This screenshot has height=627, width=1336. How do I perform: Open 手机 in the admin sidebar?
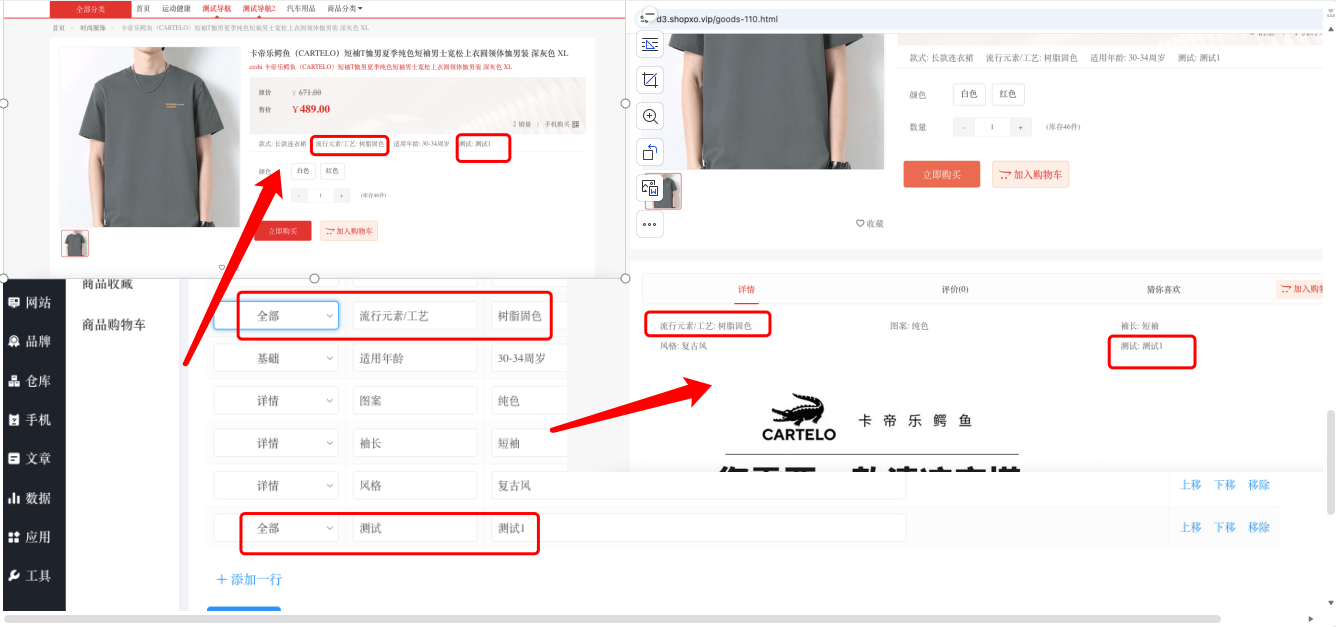(x=30, y=419)
